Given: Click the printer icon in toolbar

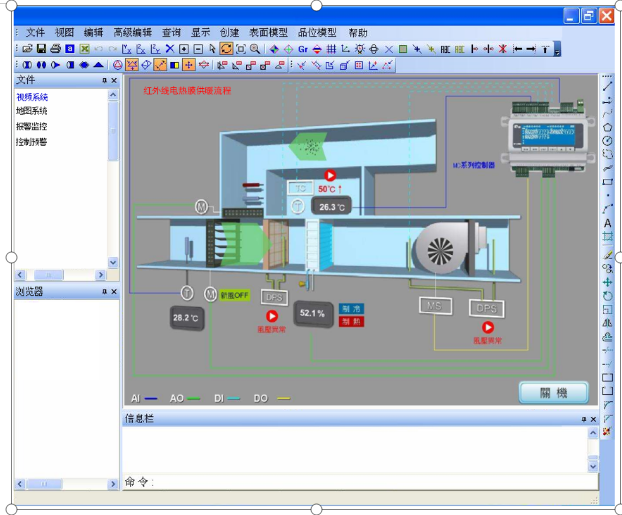Looking at the screenshot, I should [x=56, y=49].
